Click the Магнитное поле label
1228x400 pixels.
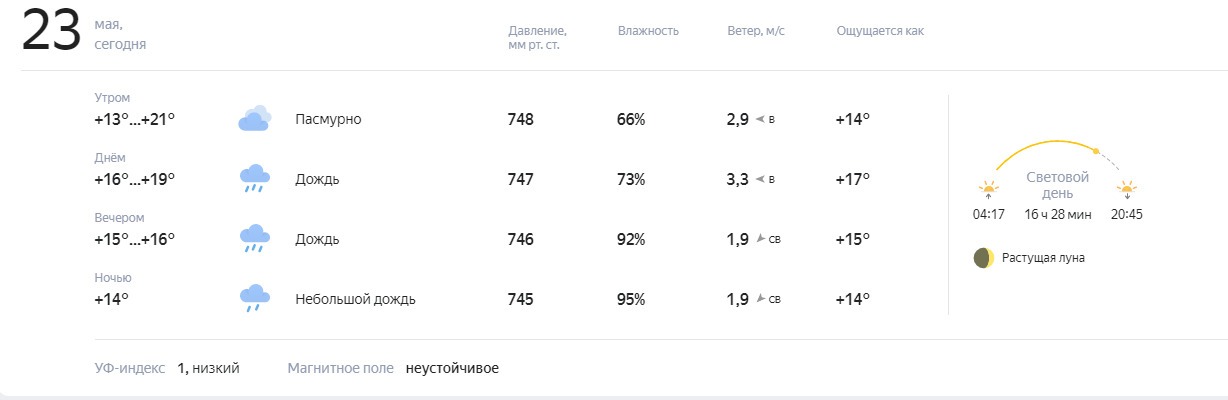341,368
